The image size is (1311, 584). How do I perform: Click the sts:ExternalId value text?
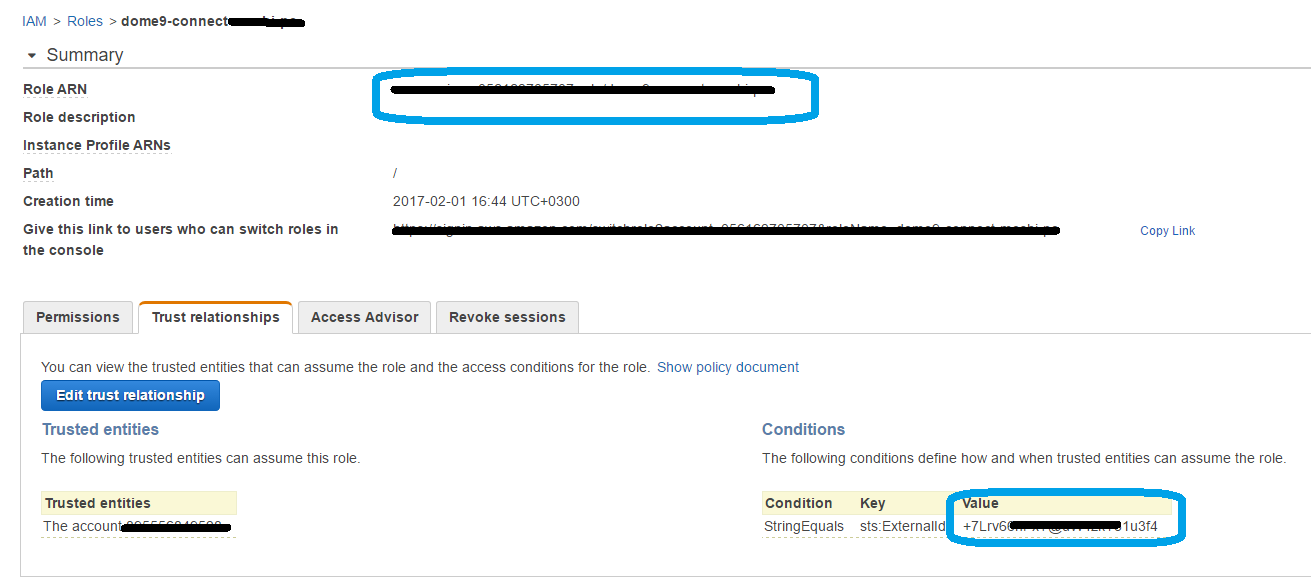(x=1060, y=526)
